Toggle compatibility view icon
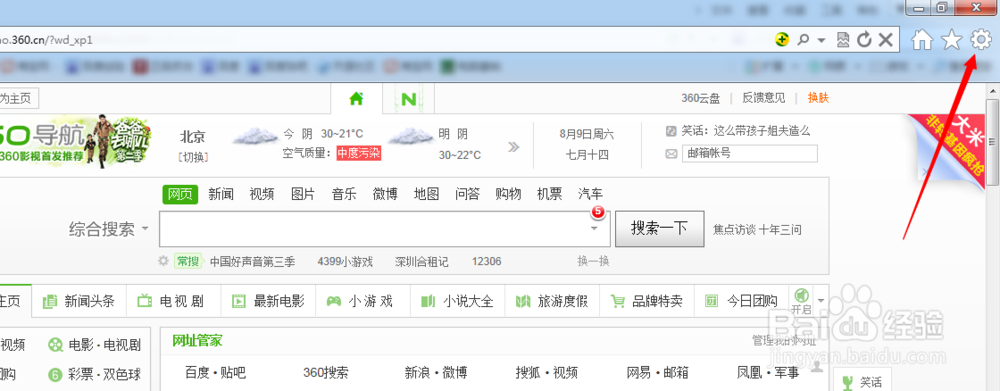The width and height of the screenshot is (1000, 391). pos(843,40)
